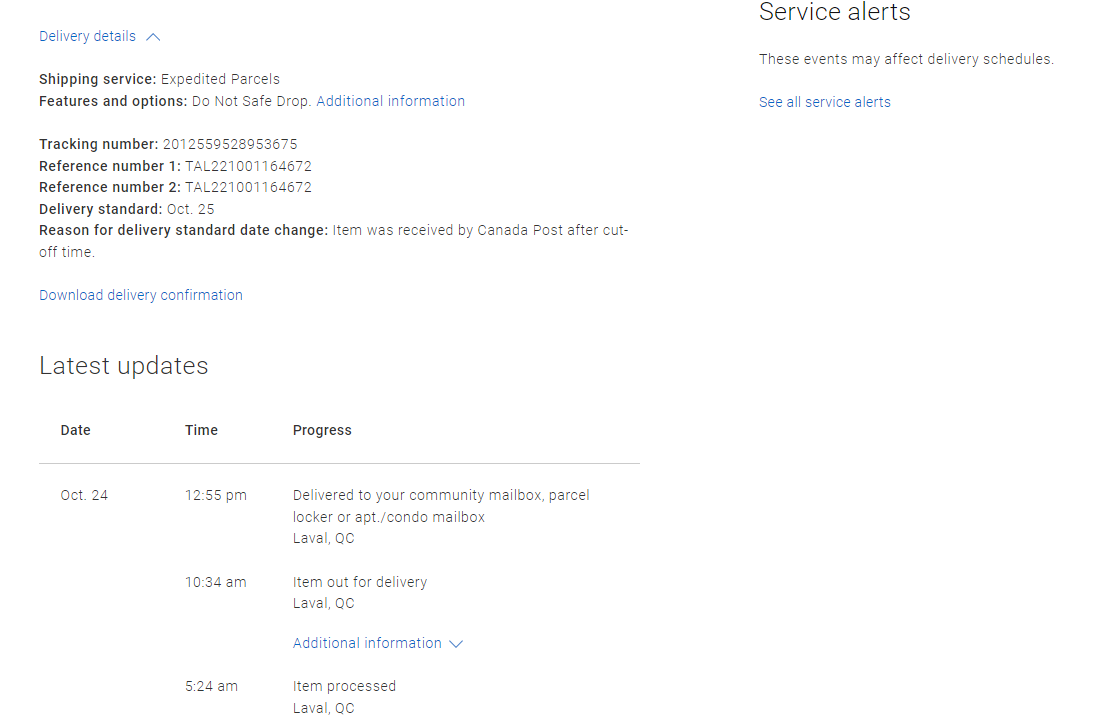Click the Time column header

[201, 430]
